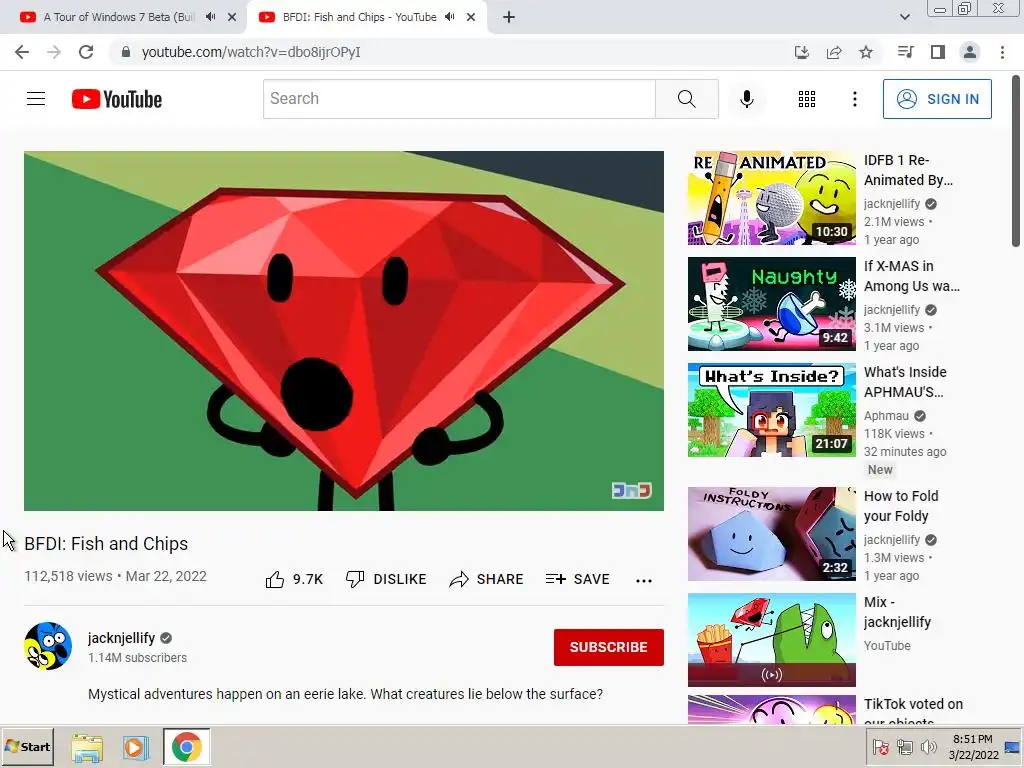Image resolution: width=1024 pixels, height=768 pixels.
Task: Open more actions ellipsis under video
Action: tap(644, 581)
